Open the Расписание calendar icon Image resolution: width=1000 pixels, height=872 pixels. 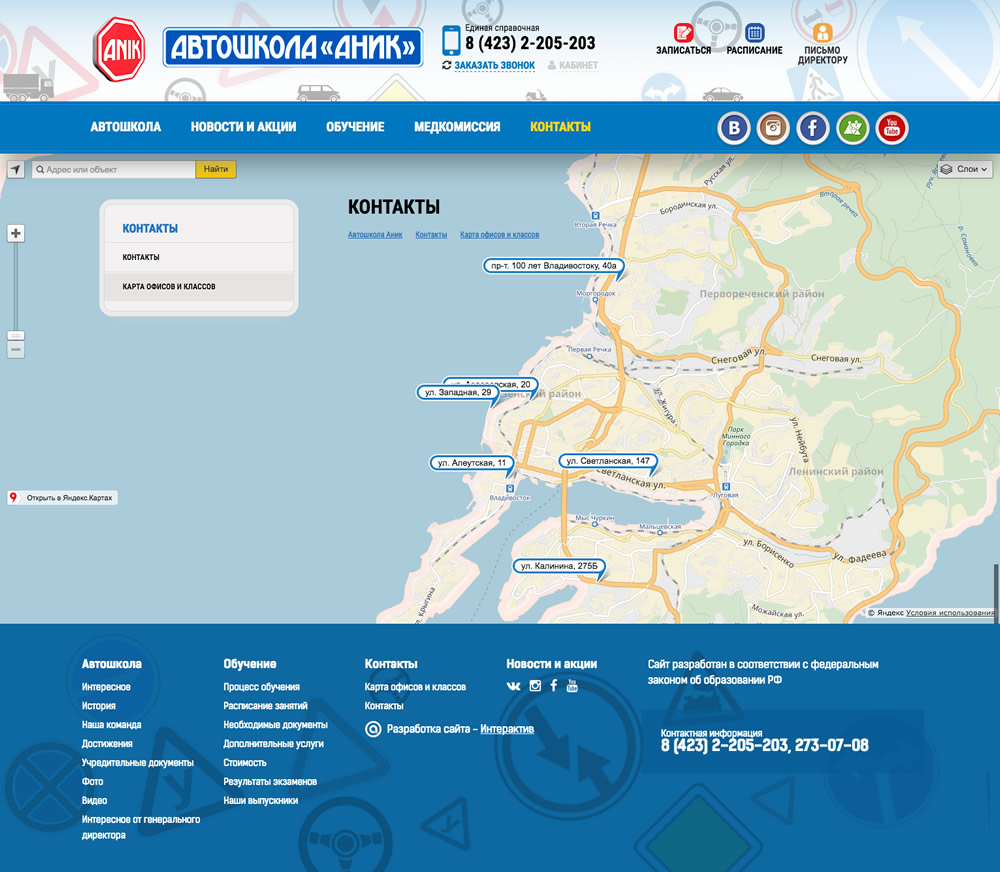coord(754,32)
